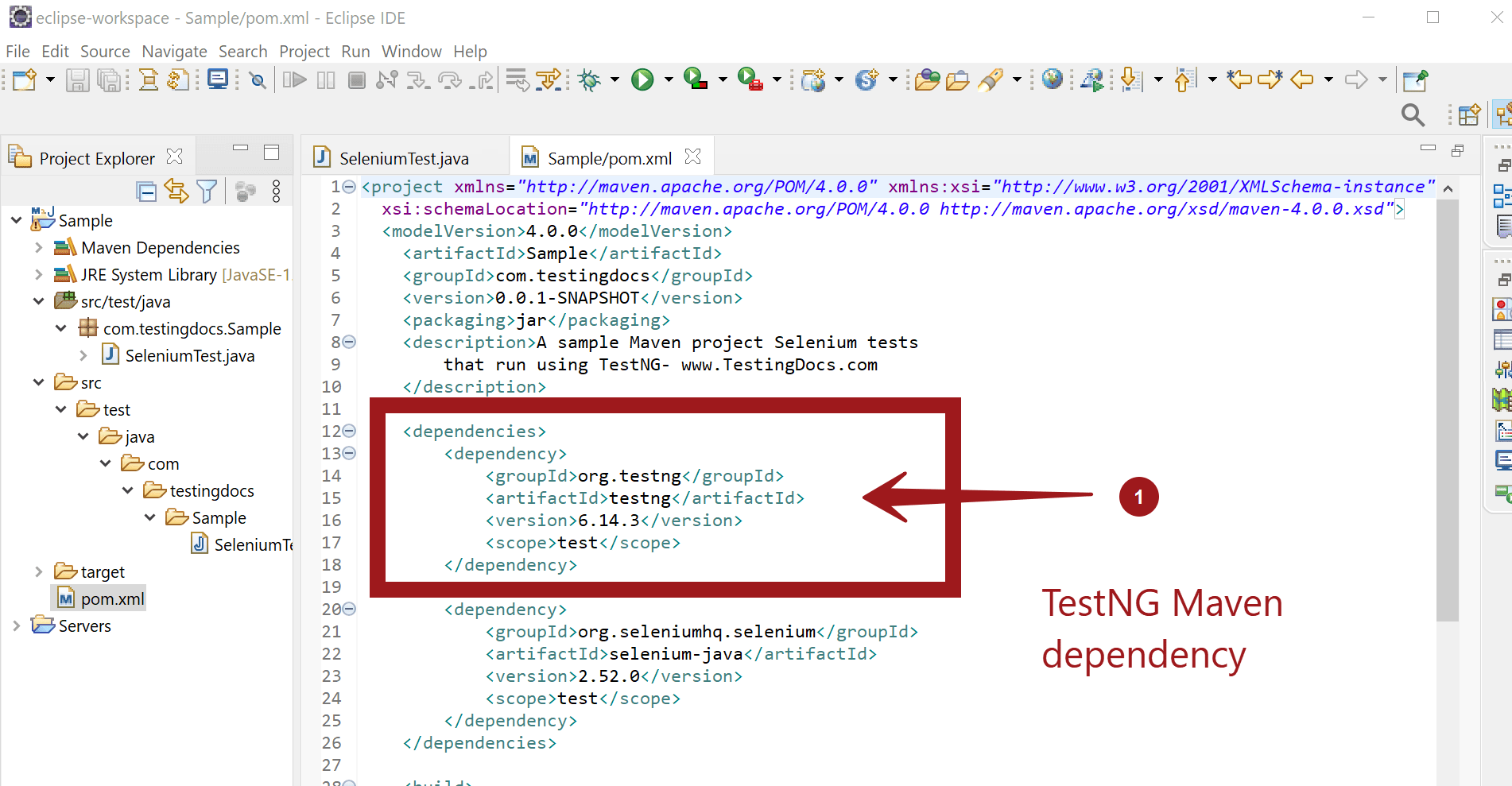Open the New wizard toolbar icon
1512x786 pixels.
pos(24,79)
